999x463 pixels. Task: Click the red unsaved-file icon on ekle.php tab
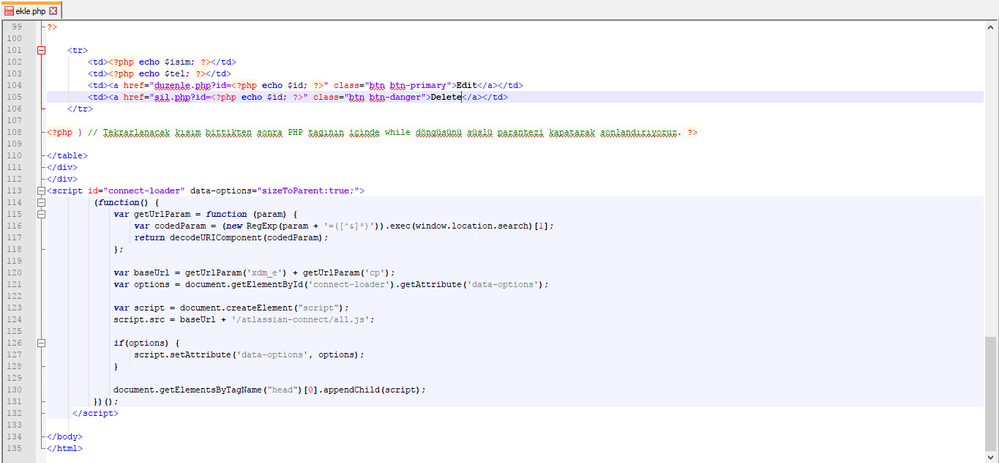[9, 11]
